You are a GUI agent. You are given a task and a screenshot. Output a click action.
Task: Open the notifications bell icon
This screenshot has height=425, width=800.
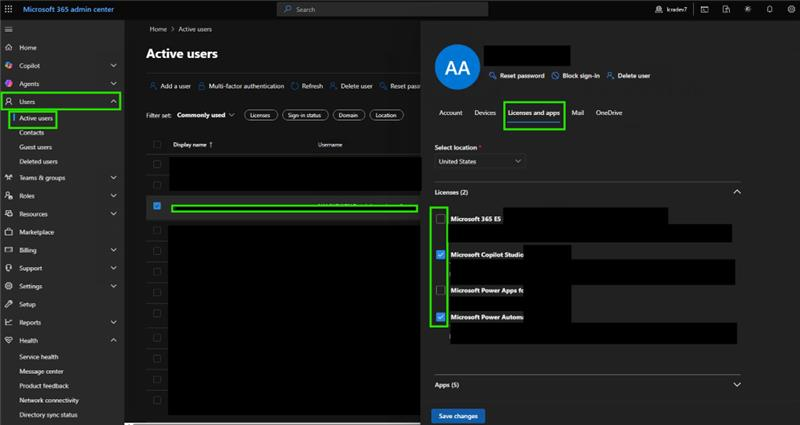pyautogui.click(x=769, y=9)
